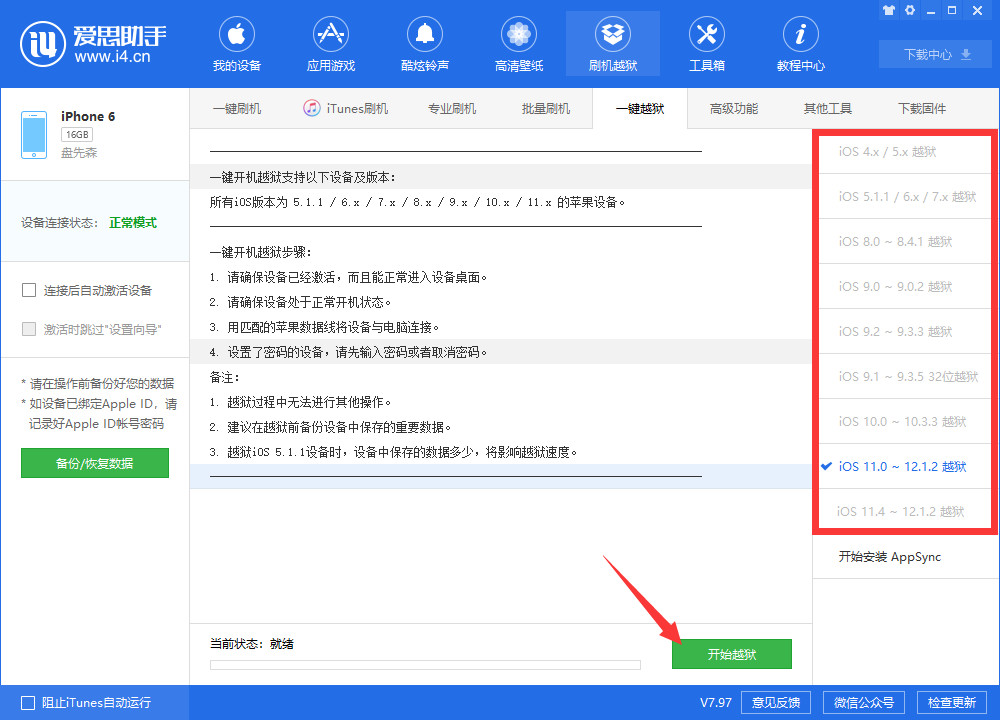1000x720 pixels.
Task: Open the 下载固件 tab
Action: pyautogui.click(x=921, y=109)
